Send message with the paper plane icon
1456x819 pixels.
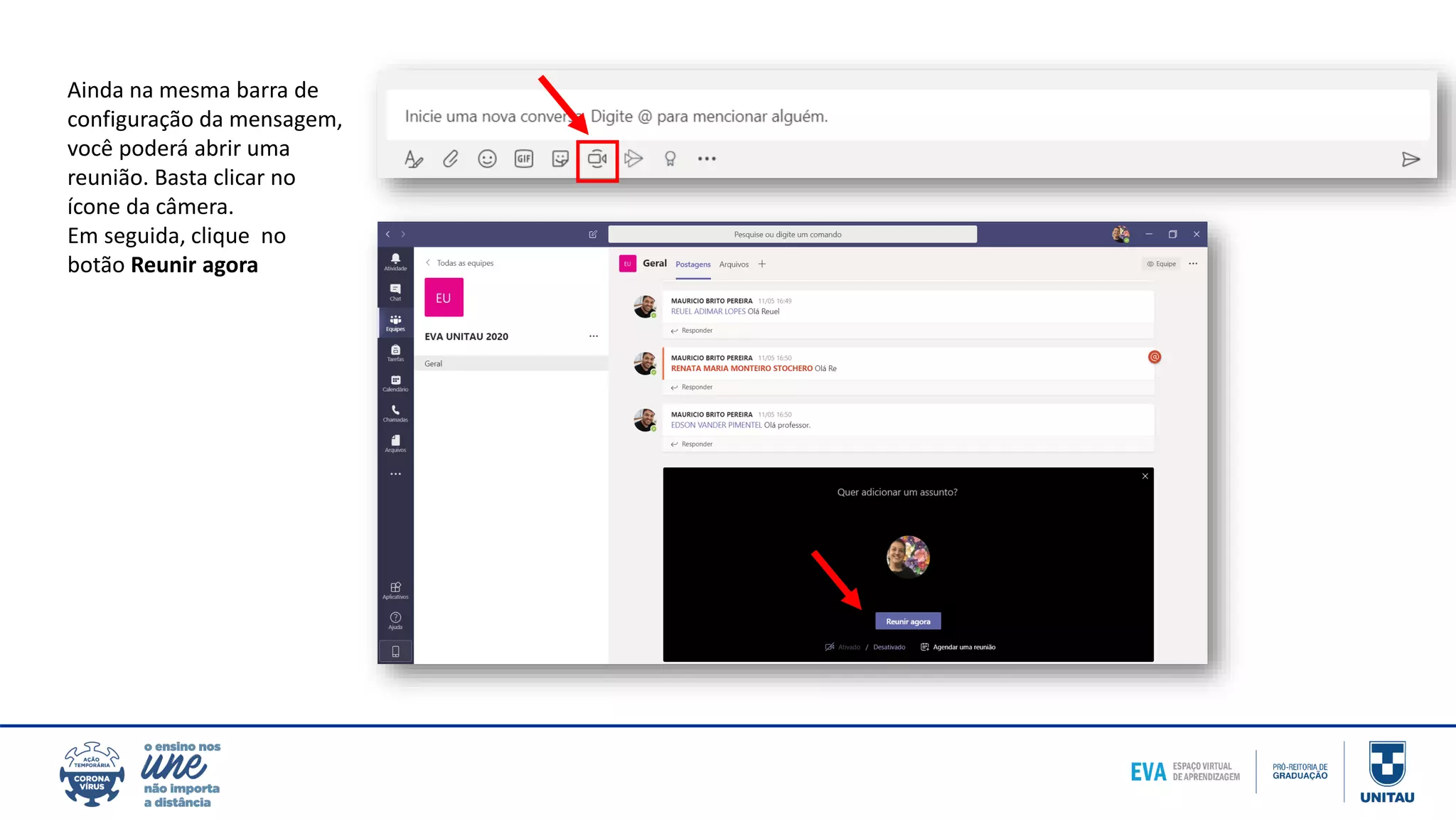[x=1410, y=159]
